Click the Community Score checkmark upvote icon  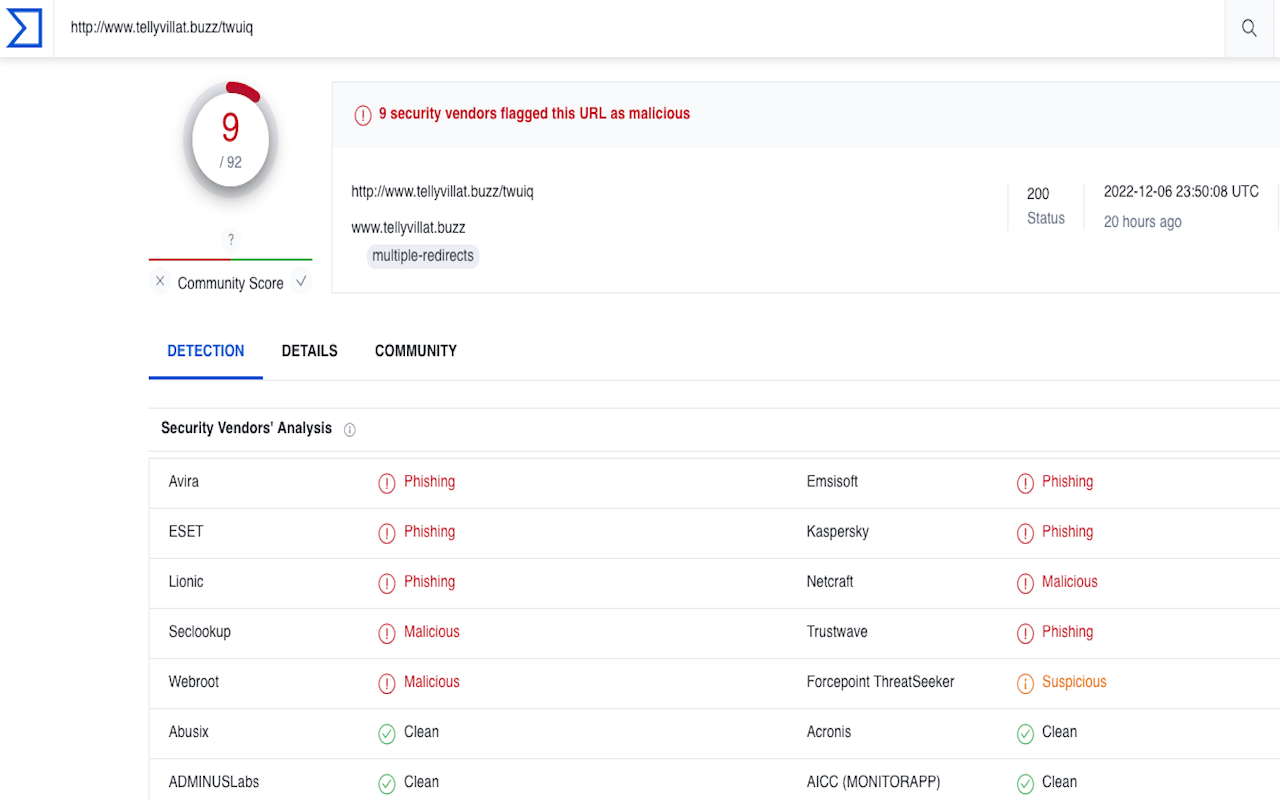pos(301,282)
